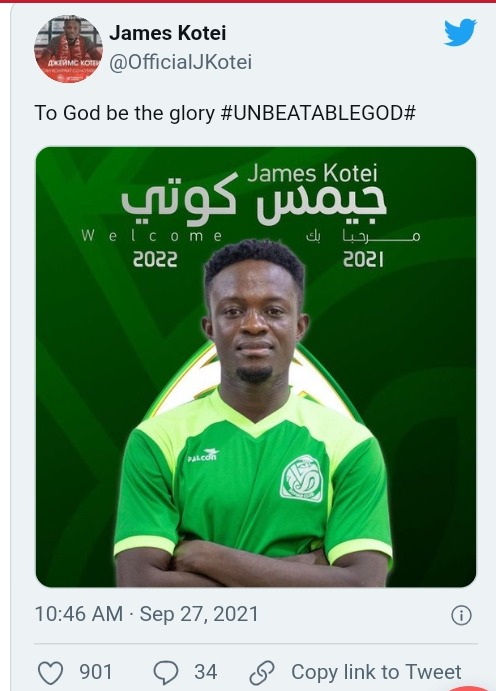Open the welcome announcement image
Image resolution: width=496 pixels, height=691 pixels.
(256, 367)
